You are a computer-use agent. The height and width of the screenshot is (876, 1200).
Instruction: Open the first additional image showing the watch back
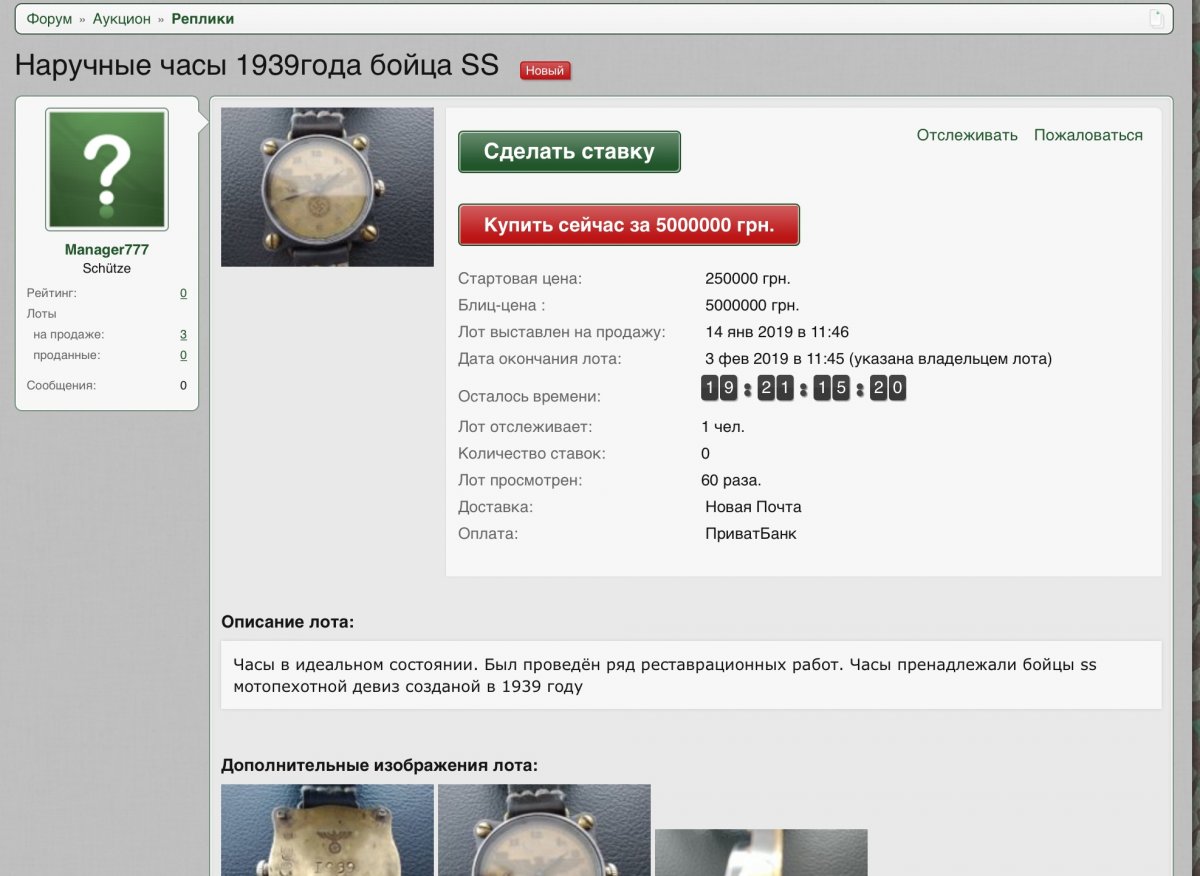point(327,830)
